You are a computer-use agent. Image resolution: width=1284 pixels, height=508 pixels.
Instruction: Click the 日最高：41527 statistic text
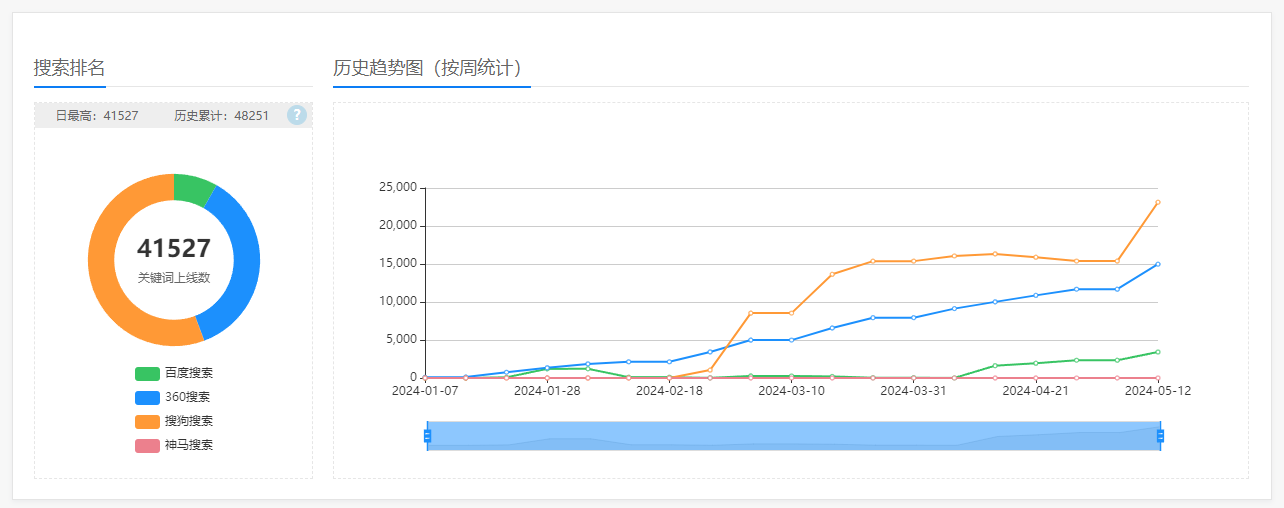tap(97, 116)
